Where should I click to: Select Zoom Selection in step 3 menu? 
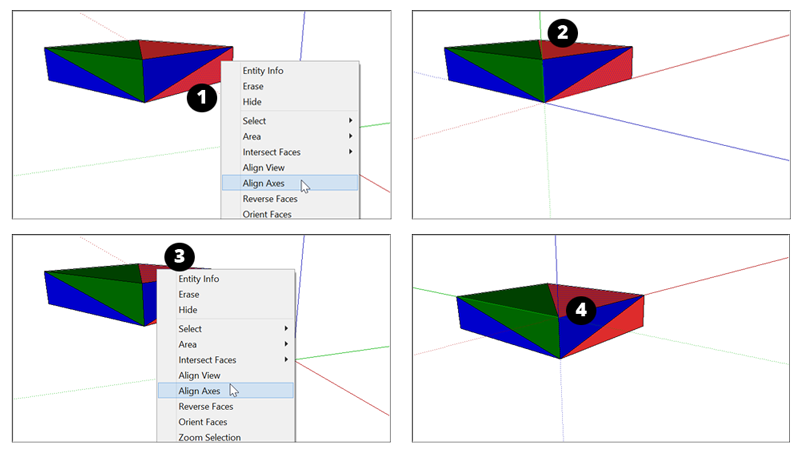point(209,437)
